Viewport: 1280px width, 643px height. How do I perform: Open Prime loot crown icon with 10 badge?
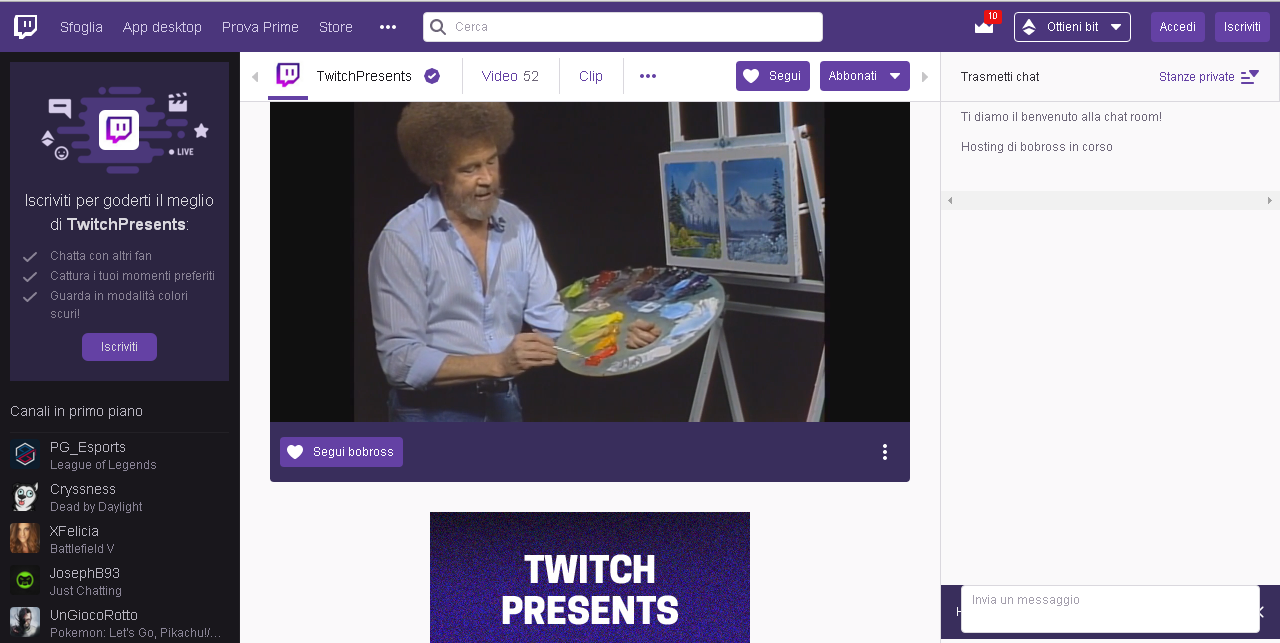point(985,26)
